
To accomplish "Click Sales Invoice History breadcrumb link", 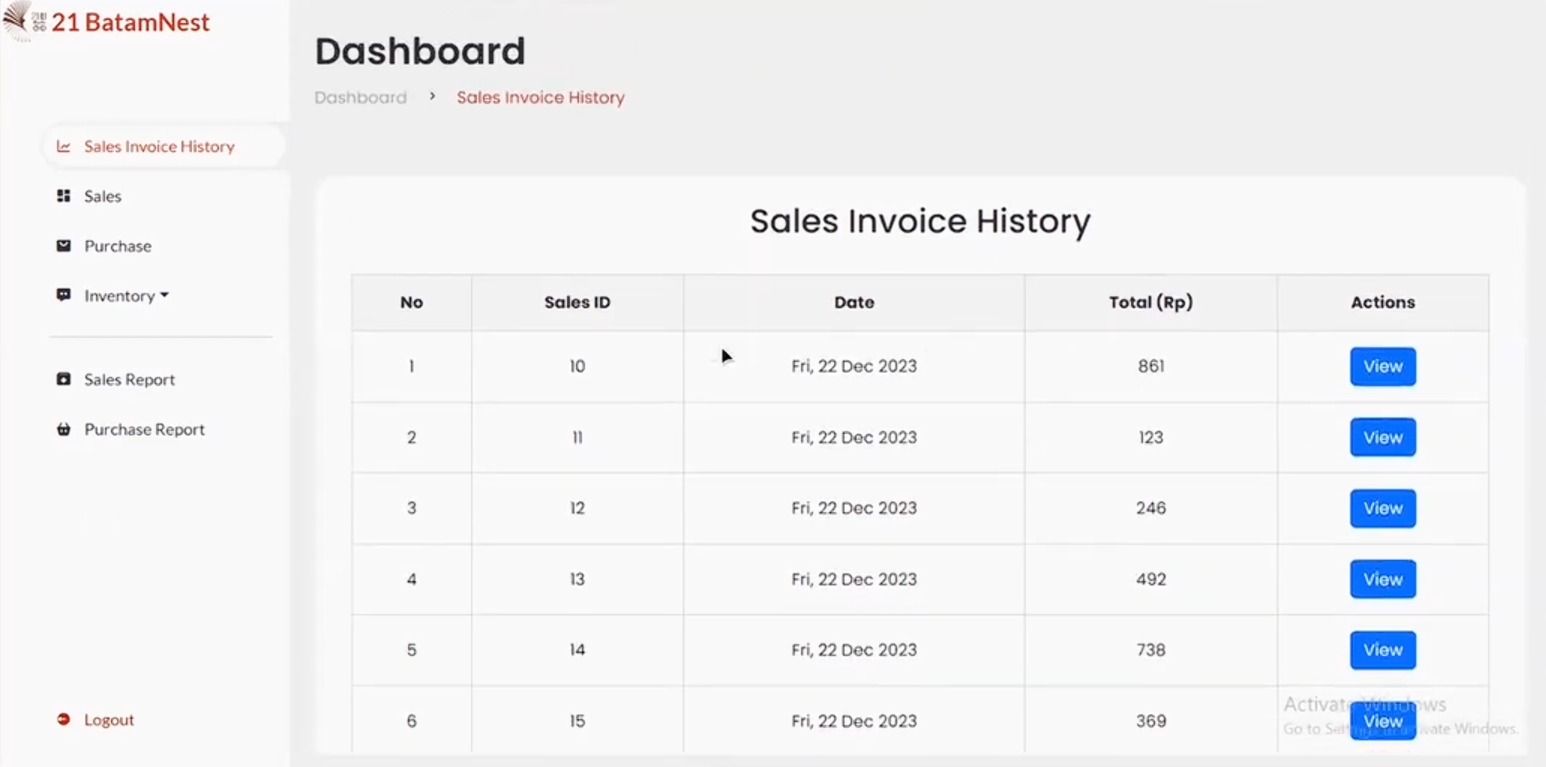I will tap(540, 98).
